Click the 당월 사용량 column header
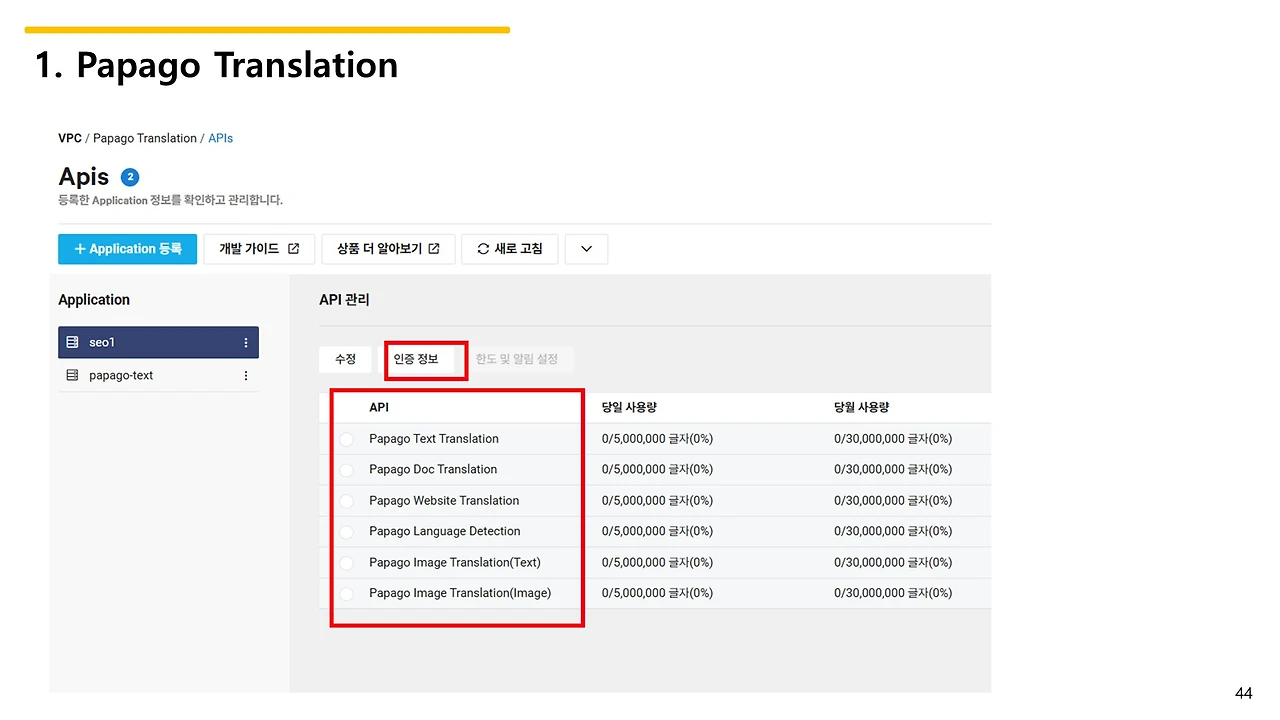 point(861,408)
